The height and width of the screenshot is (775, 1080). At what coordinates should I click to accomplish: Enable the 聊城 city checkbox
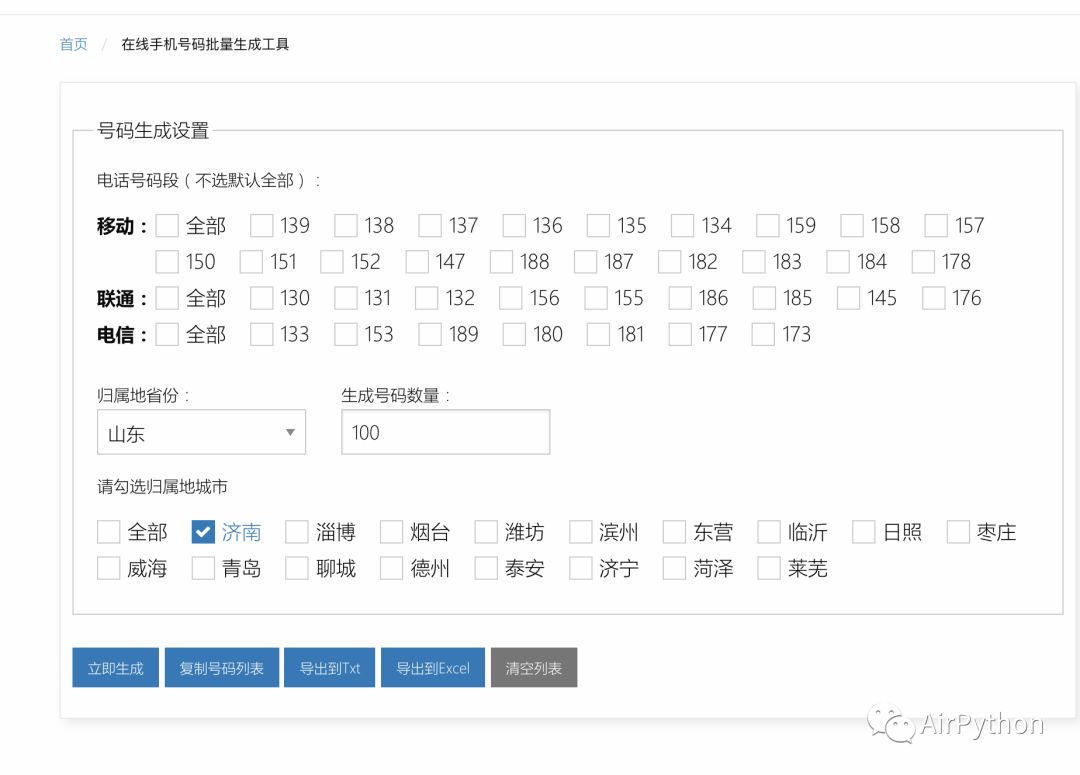point(297,568)
